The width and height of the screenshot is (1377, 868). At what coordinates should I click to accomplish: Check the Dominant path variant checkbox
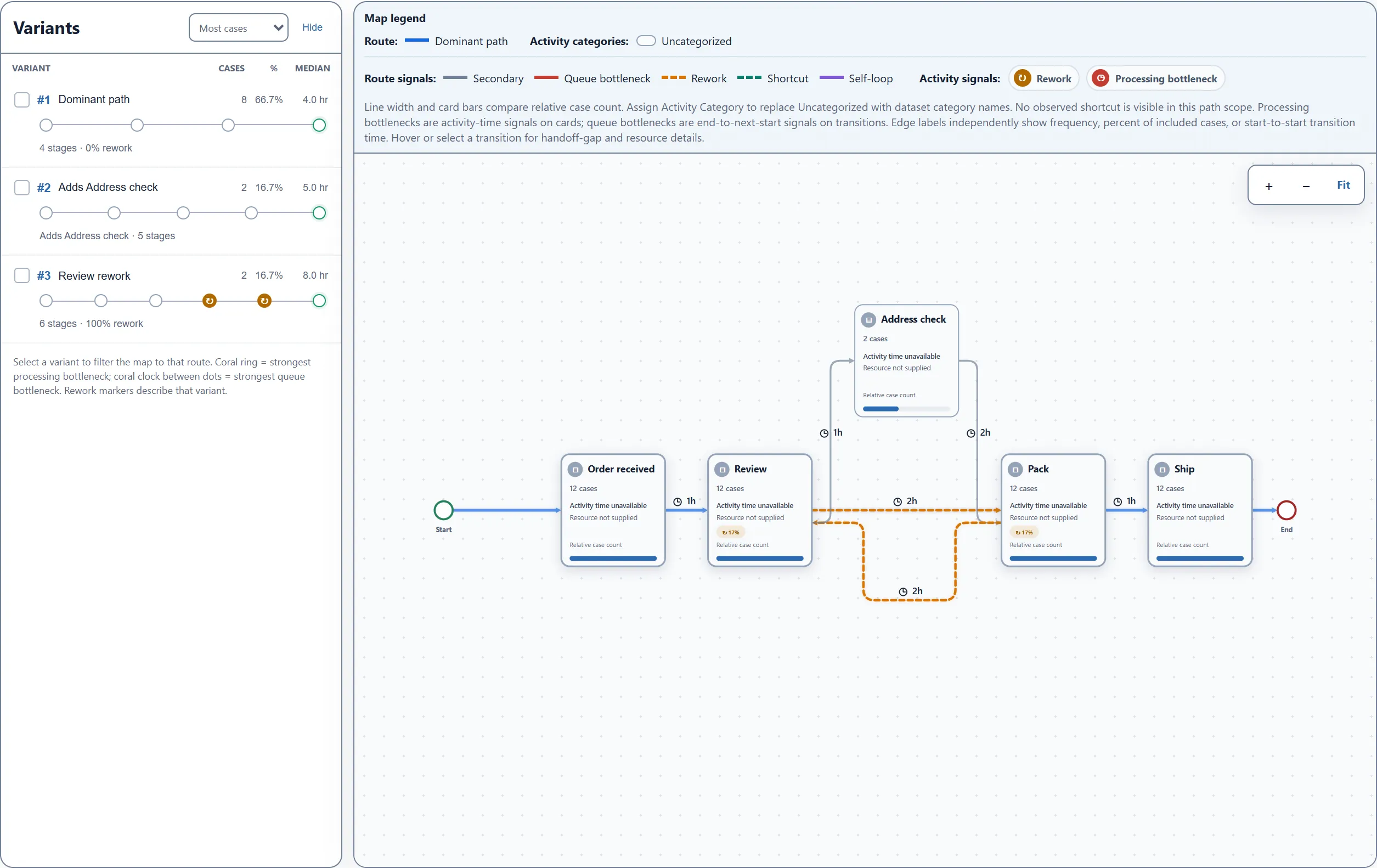tap(22, 99)
